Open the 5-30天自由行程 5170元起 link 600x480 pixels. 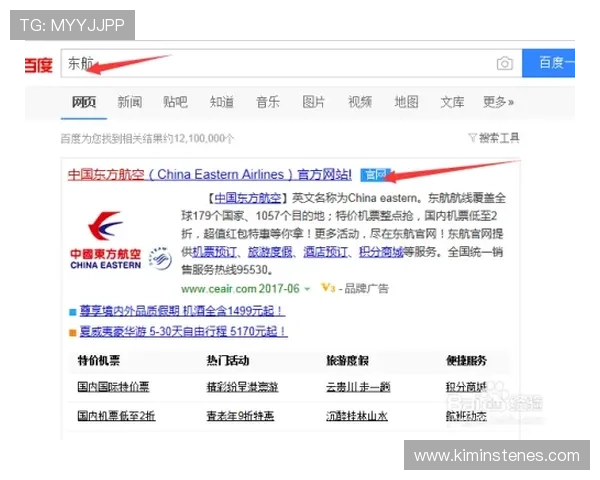pos(184,331)
